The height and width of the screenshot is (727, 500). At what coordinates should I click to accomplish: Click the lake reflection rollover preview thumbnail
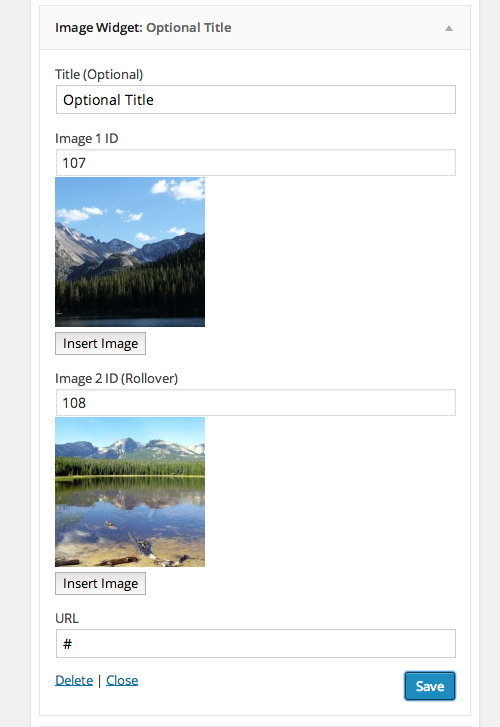130,492
